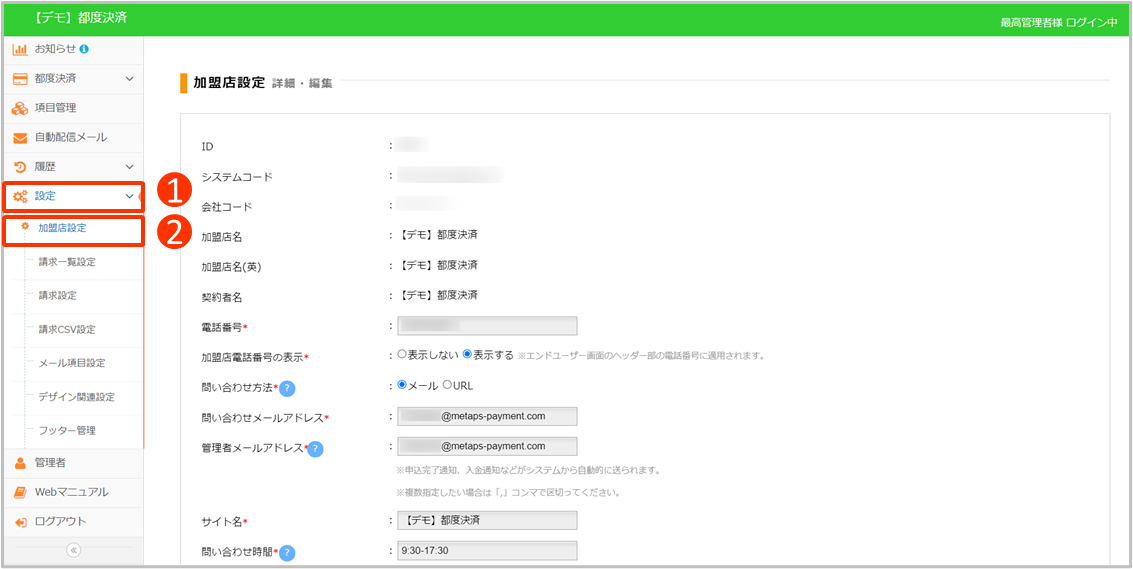Collapse the 設定 menu chevron
This screenshot has width=1133, height=569.
[x=129, y=196]
